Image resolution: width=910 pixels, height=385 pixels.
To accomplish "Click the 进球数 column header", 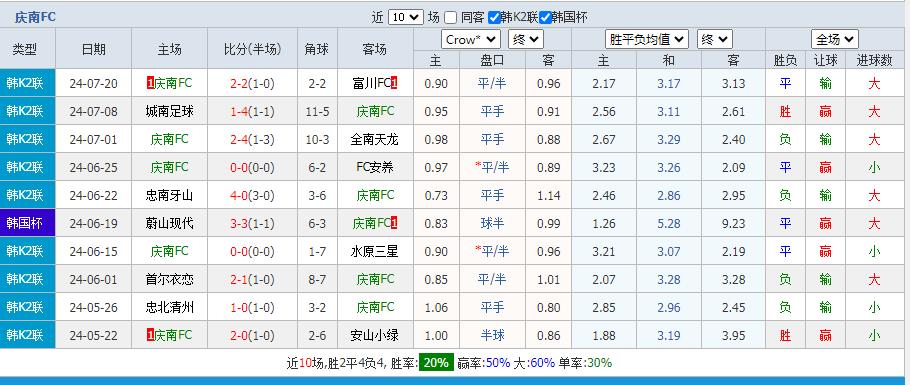I will [x=874, y=60].
